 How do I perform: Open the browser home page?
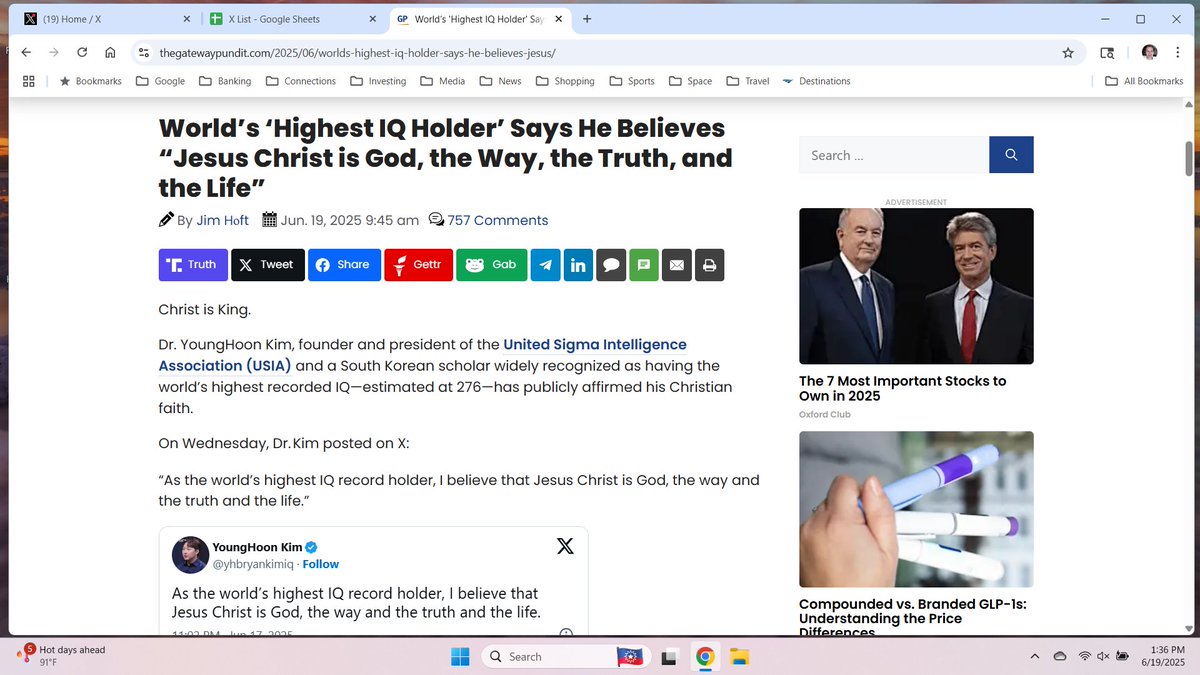tap(110, 52)
